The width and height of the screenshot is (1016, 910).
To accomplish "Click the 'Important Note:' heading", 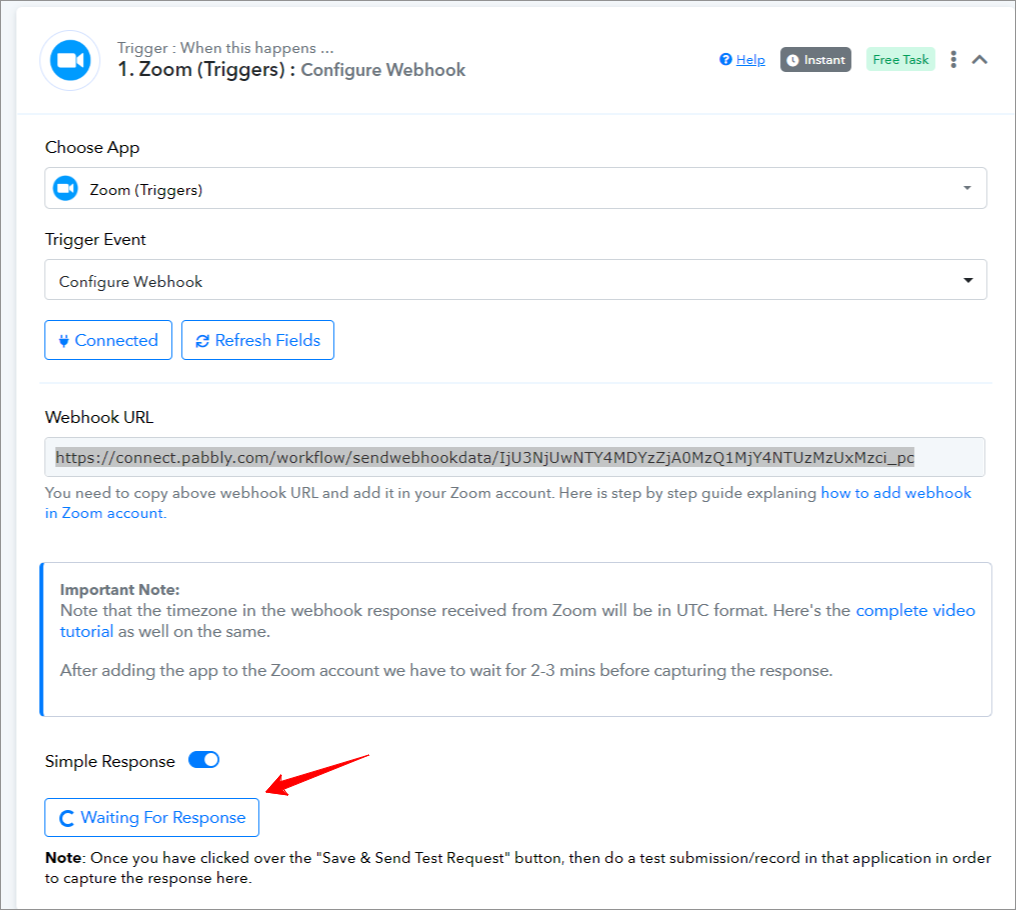I will click(120, 590).
